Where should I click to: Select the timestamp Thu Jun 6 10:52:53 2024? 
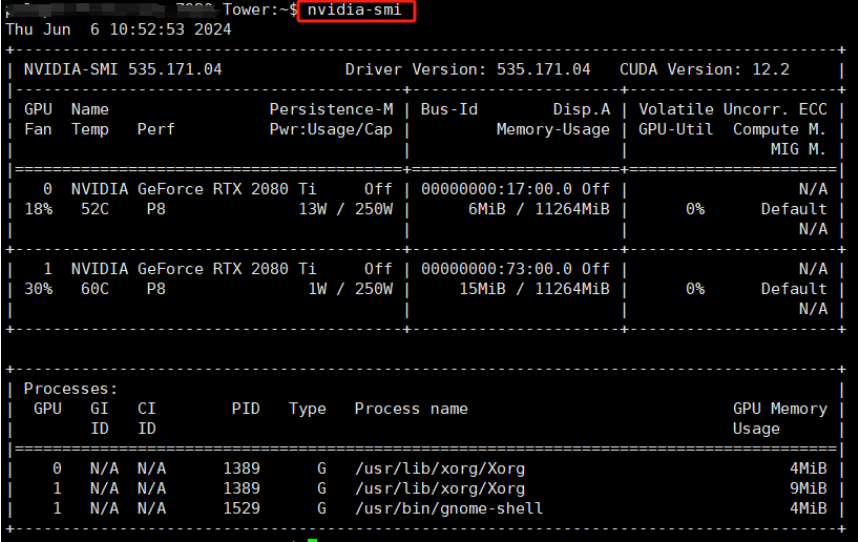point(119,29)
